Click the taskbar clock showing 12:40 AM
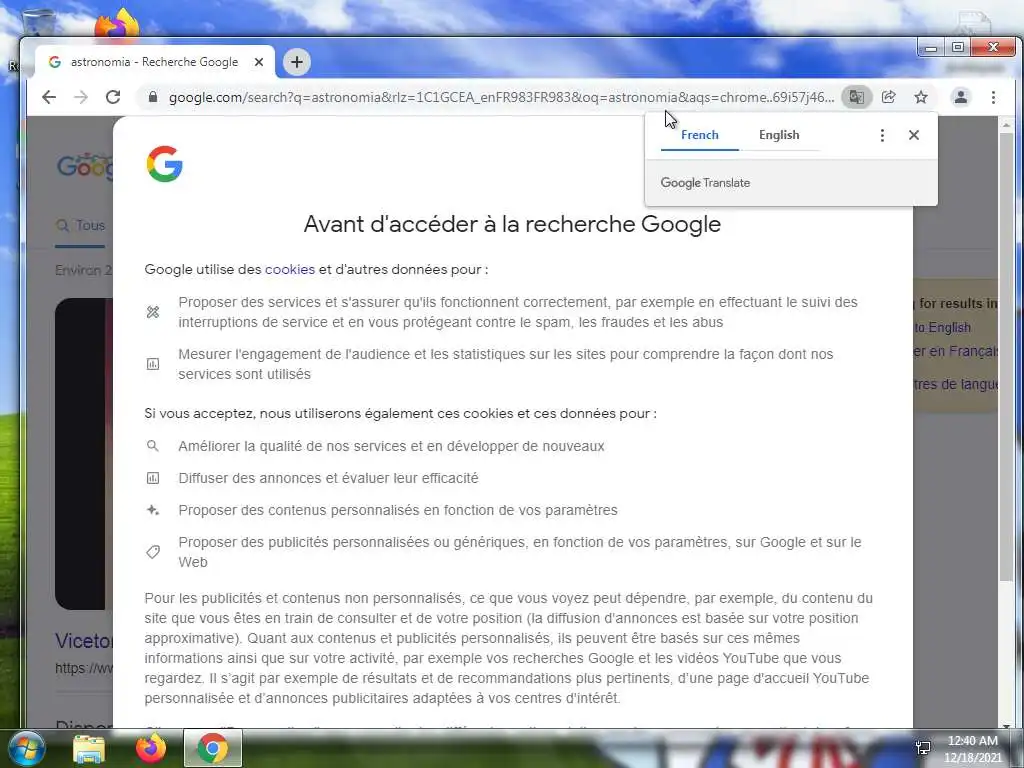This screenshot has width=1024, height=768. [972, 749]
